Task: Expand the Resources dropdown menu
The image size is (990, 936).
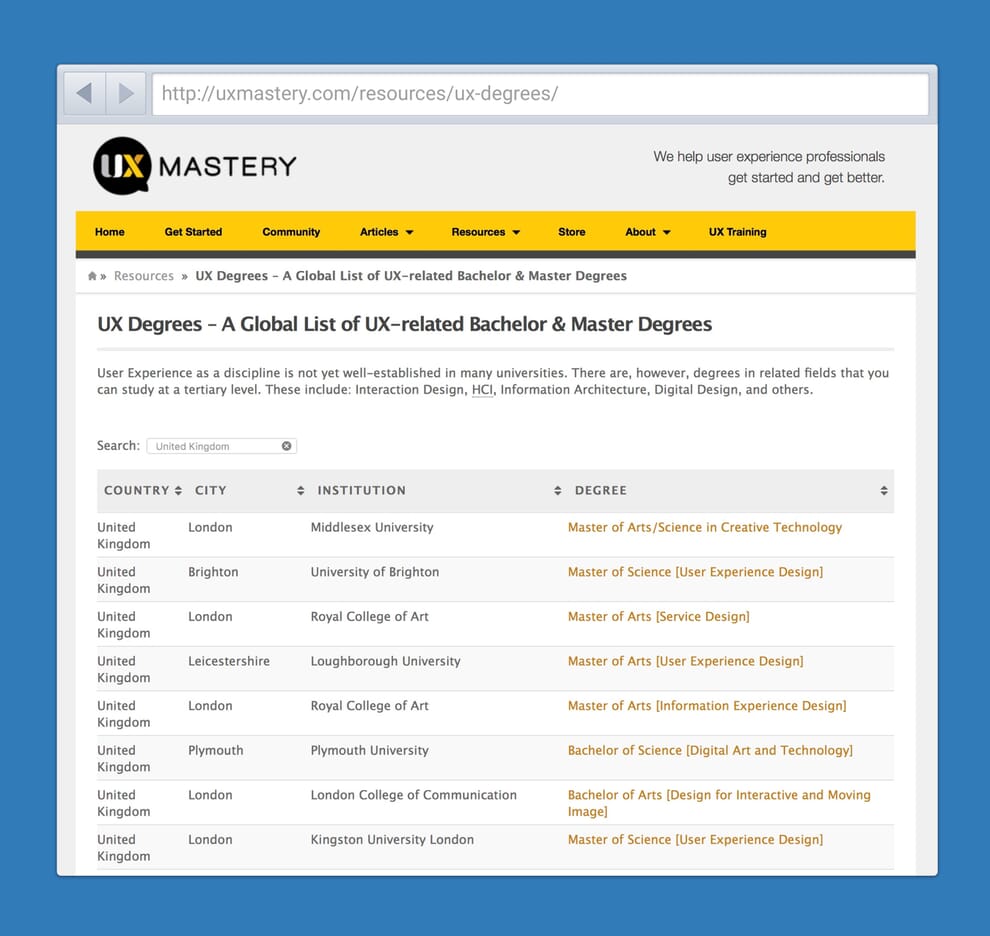Action: click(486, 232)
